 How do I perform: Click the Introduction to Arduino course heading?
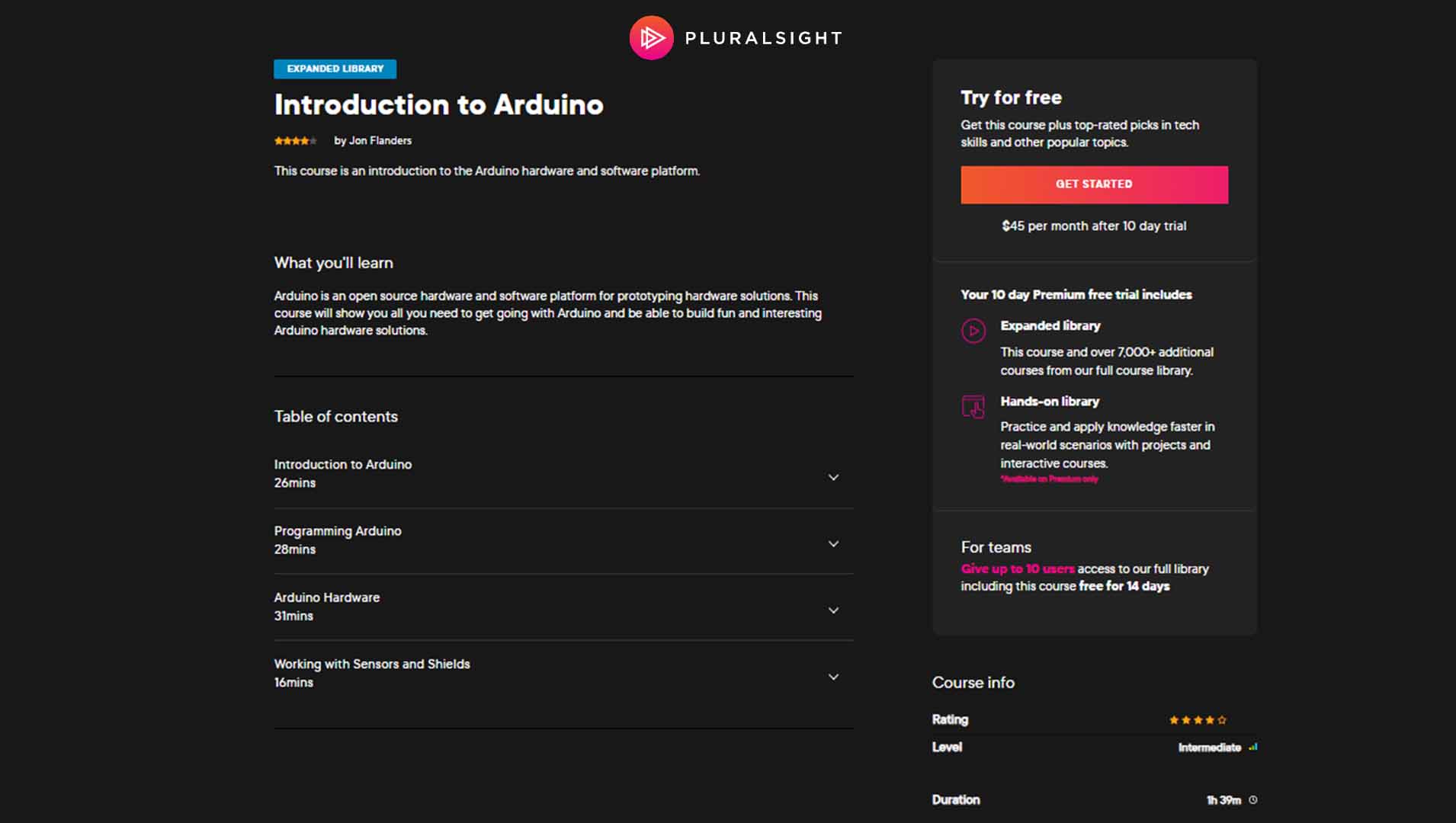[438, 105]
